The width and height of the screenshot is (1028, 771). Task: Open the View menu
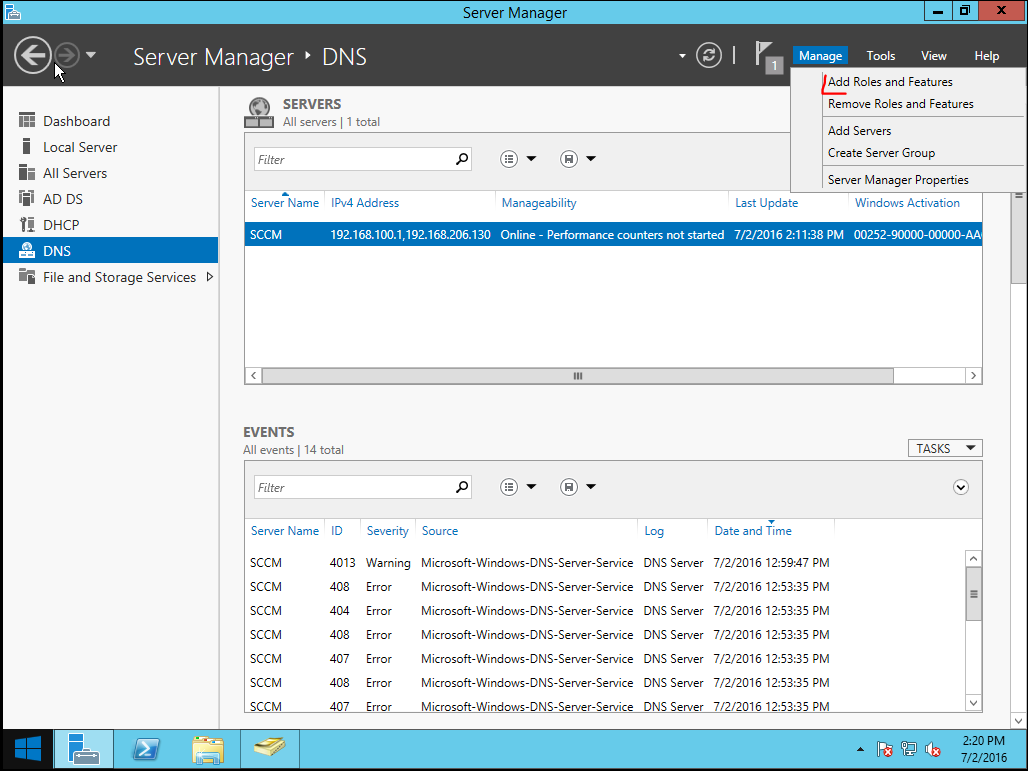(x=934, y=56)
